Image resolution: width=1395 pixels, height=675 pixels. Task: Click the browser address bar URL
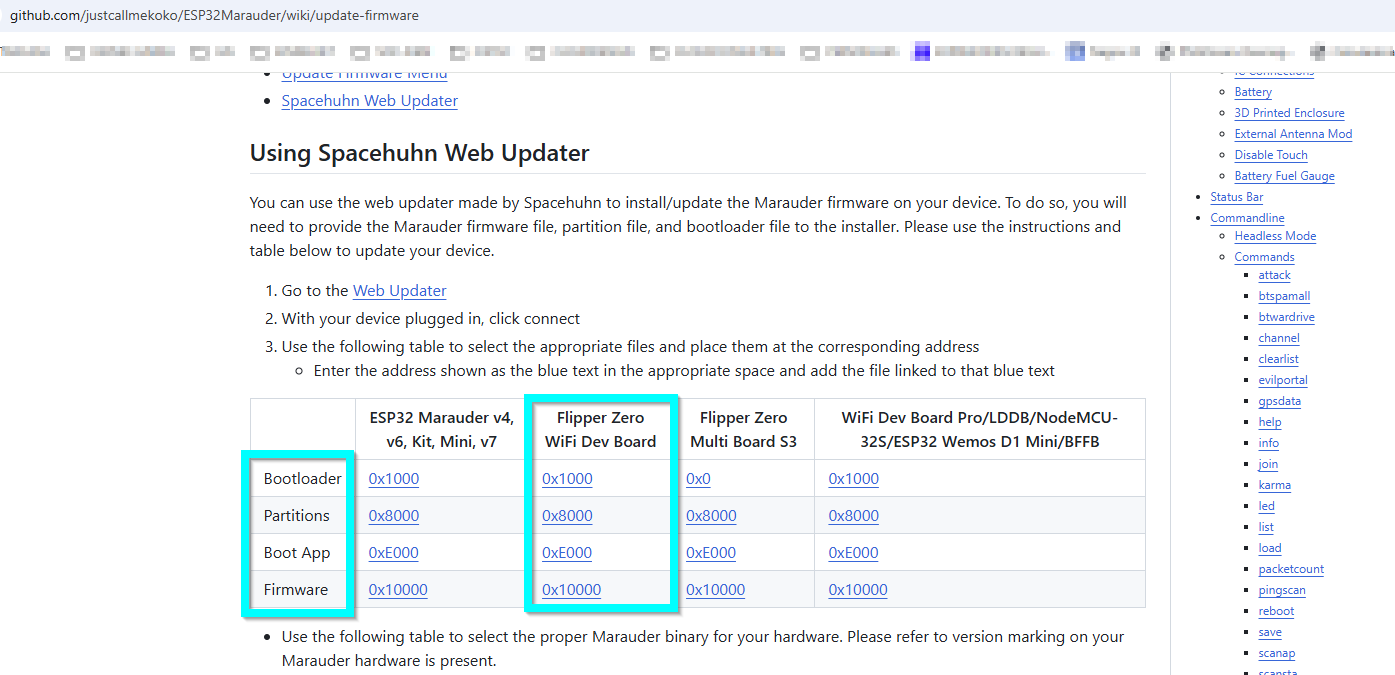click(x=214, y=16)
